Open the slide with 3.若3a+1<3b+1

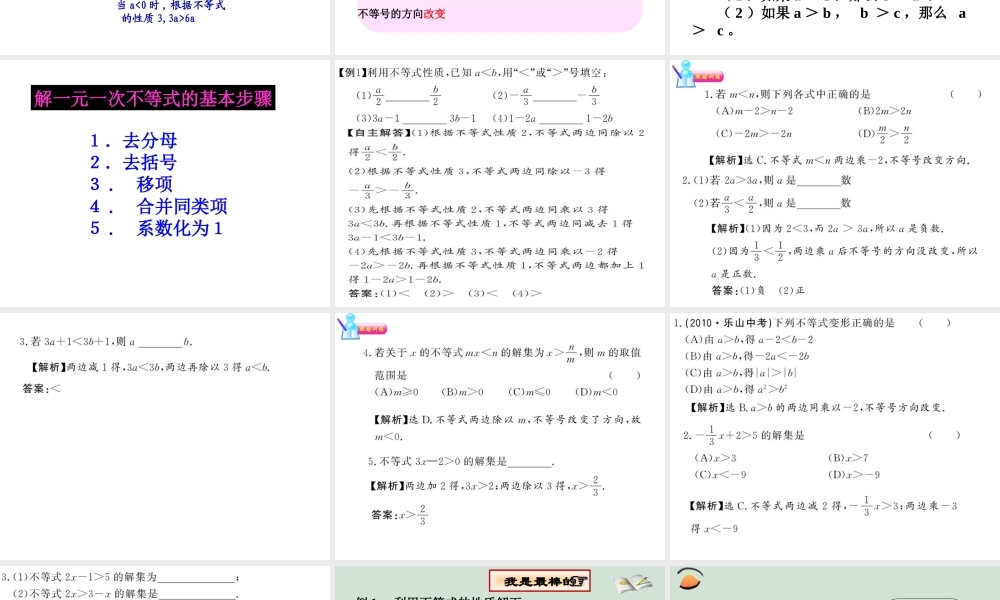coord(165,436)
